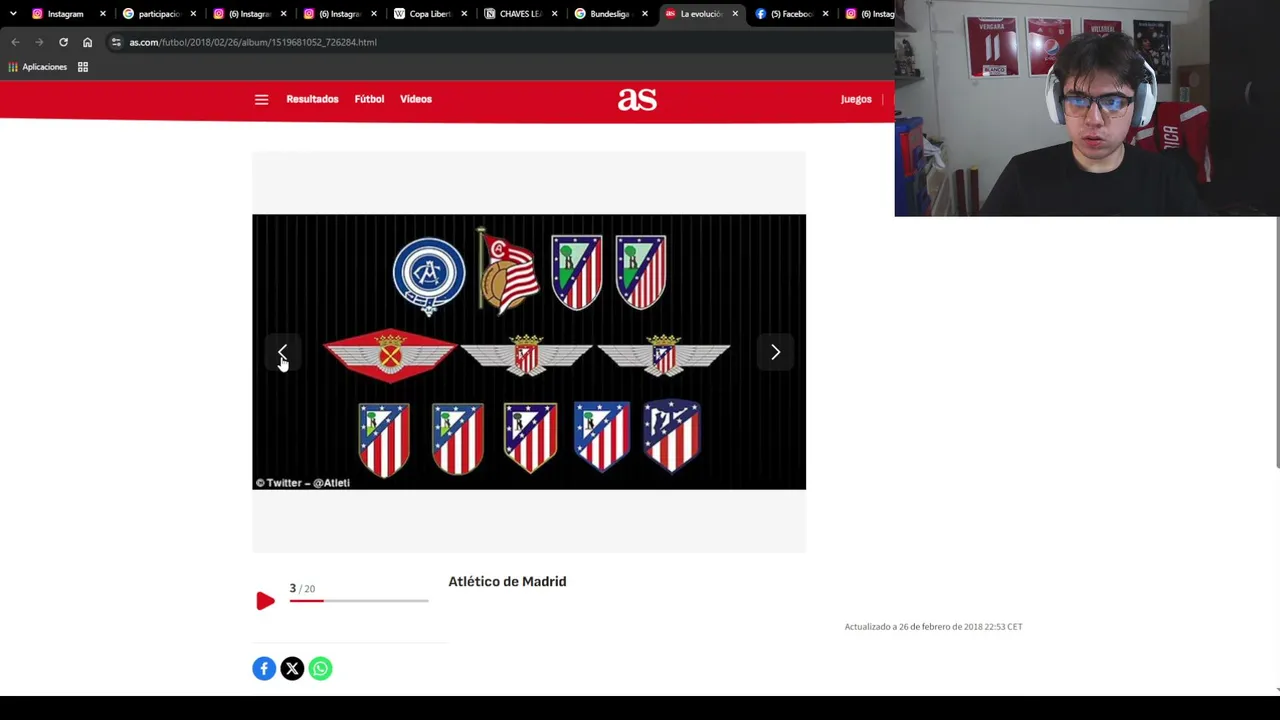Switch to the Copa Libert Wikipedia tab
1280x720 pixels.
click(429, 14)
